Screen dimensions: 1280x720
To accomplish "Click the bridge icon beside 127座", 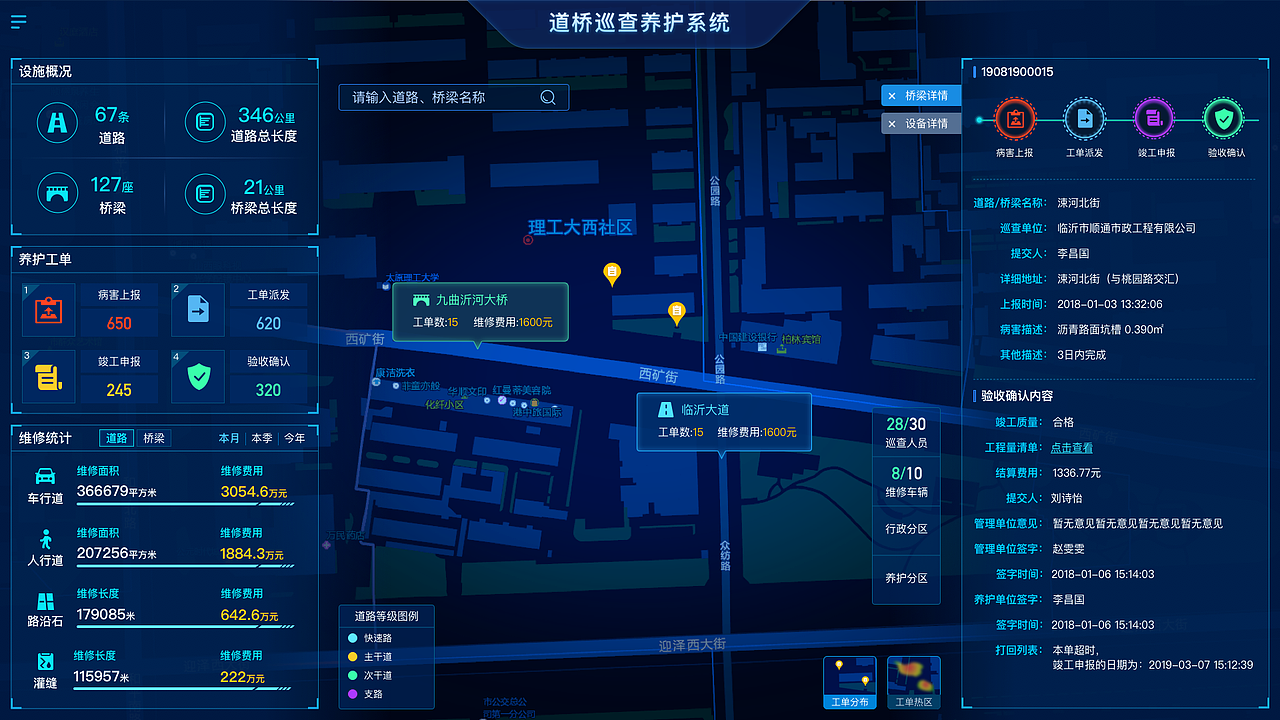I will [x=57, y=193].
